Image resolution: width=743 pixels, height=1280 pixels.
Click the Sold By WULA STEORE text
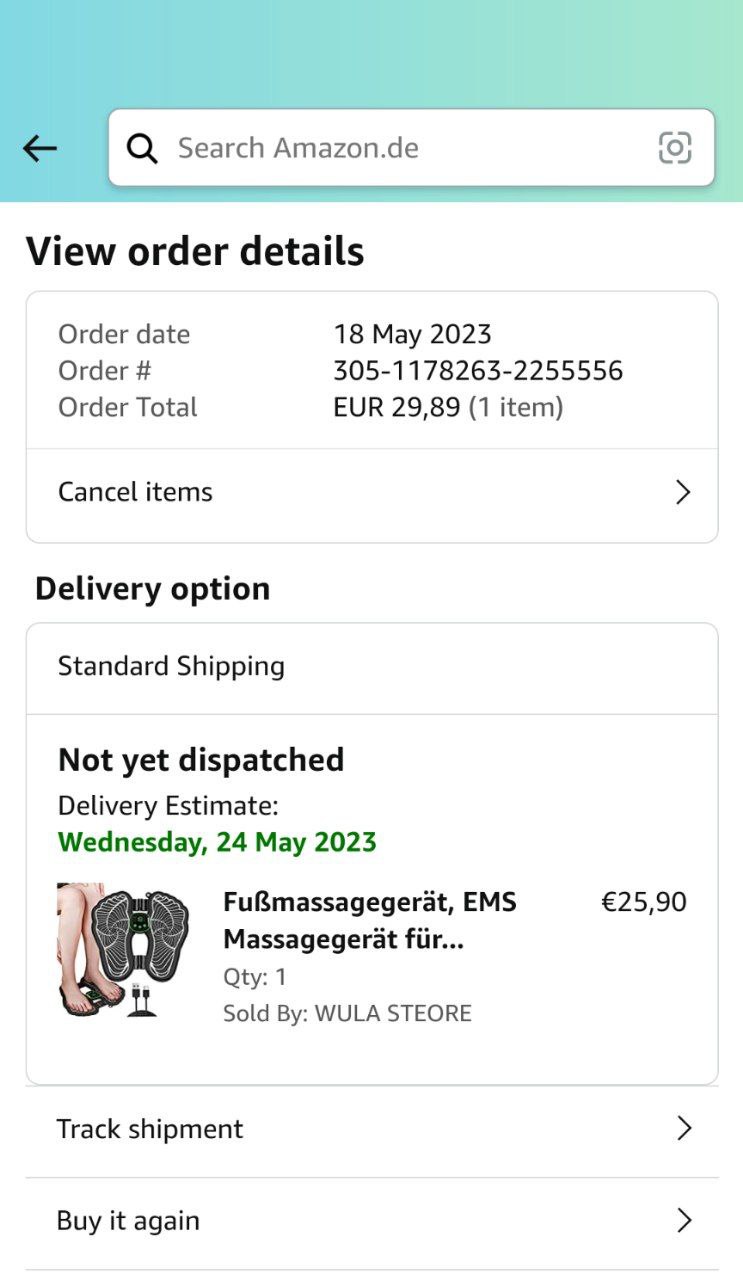click(x=347, y=1013)
